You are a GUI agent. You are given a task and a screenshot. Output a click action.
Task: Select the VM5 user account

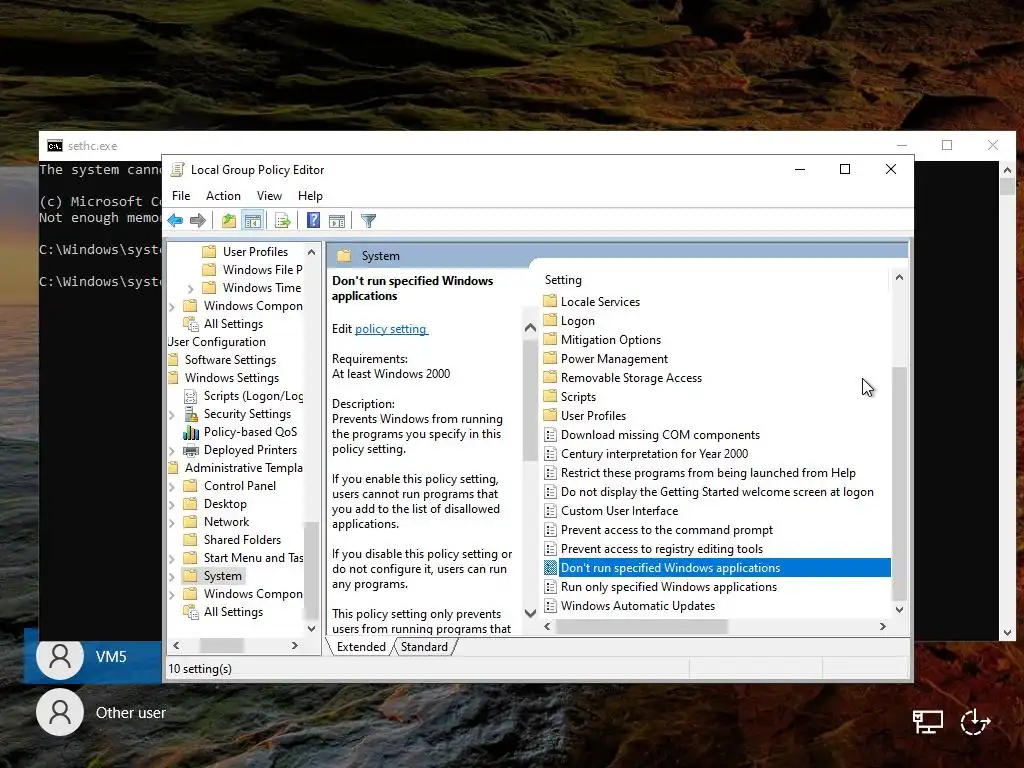click(93, 656)
